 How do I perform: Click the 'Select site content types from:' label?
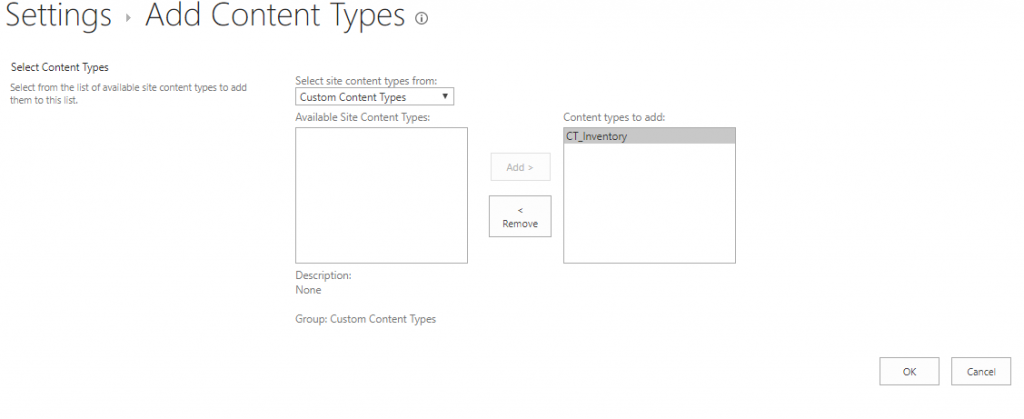click(366, 80)
